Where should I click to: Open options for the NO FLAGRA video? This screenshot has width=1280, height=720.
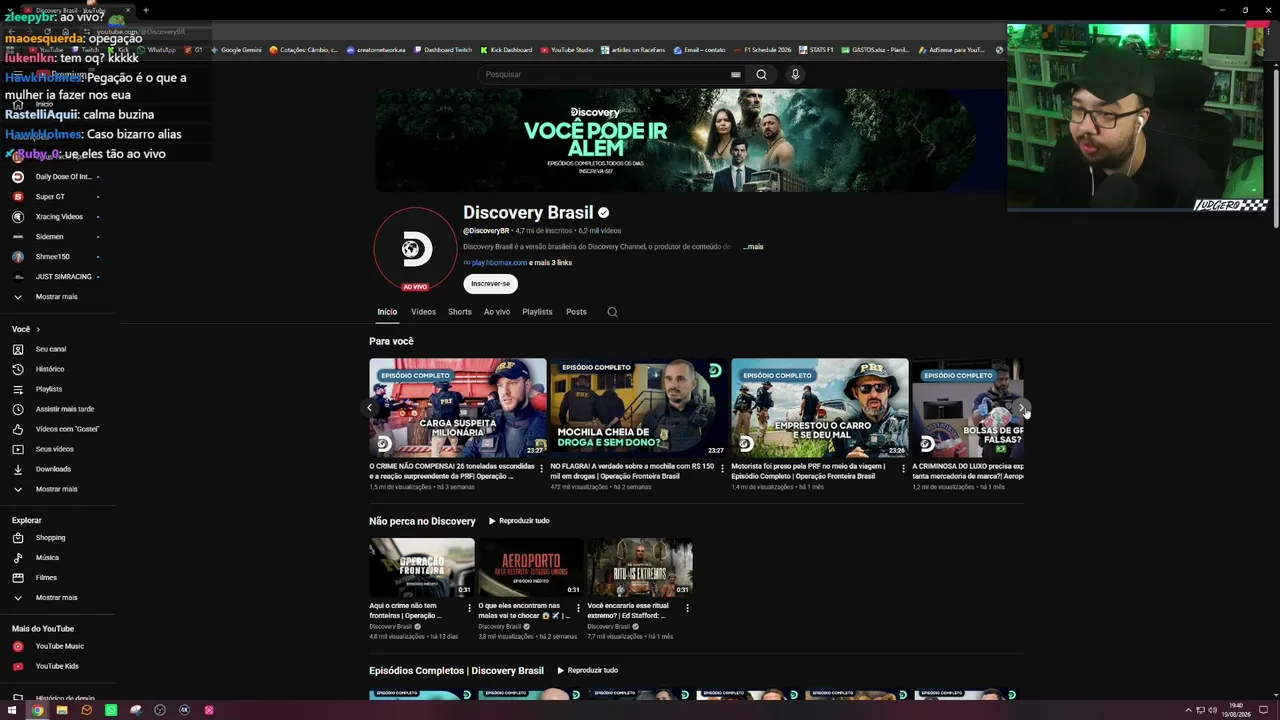[x=722, y=467]
